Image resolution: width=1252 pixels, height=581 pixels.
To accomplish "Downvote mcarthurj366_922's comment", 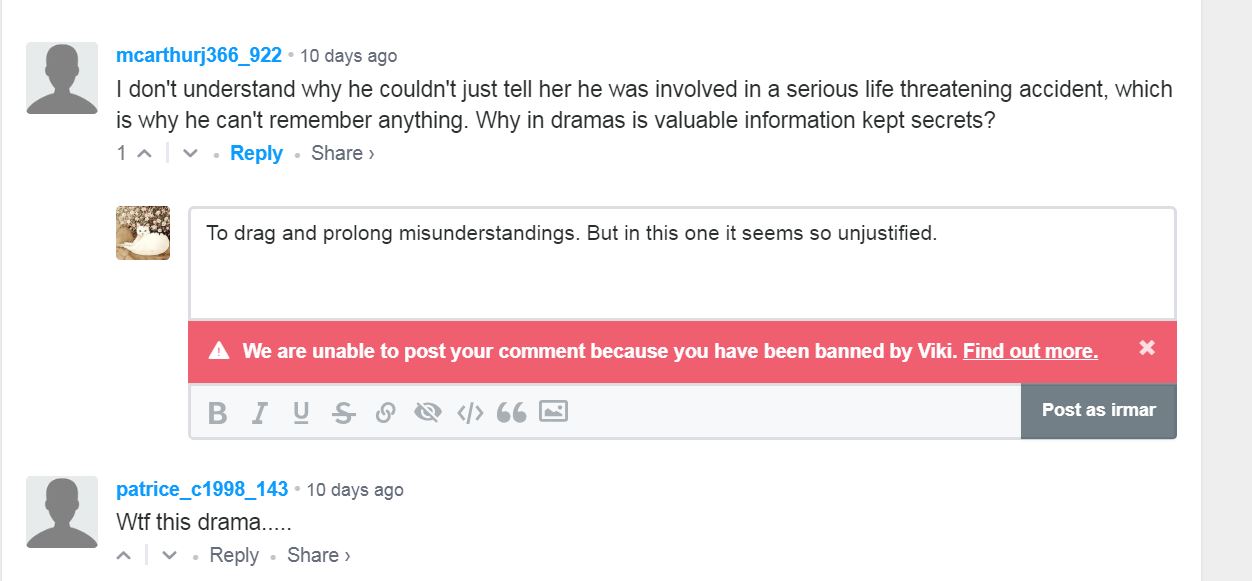I will (190, 154).
